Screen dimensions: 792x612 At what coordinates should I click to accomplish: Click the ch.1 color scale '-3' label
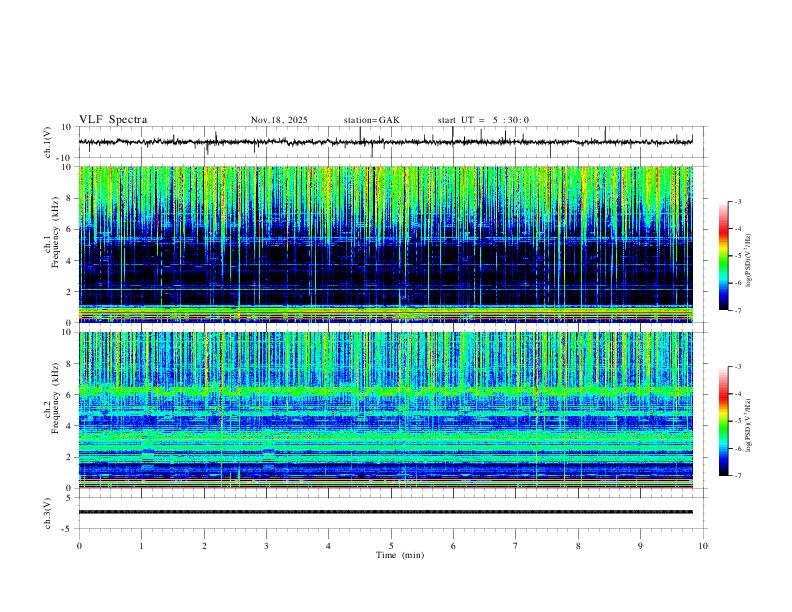(x=737, y=201)
